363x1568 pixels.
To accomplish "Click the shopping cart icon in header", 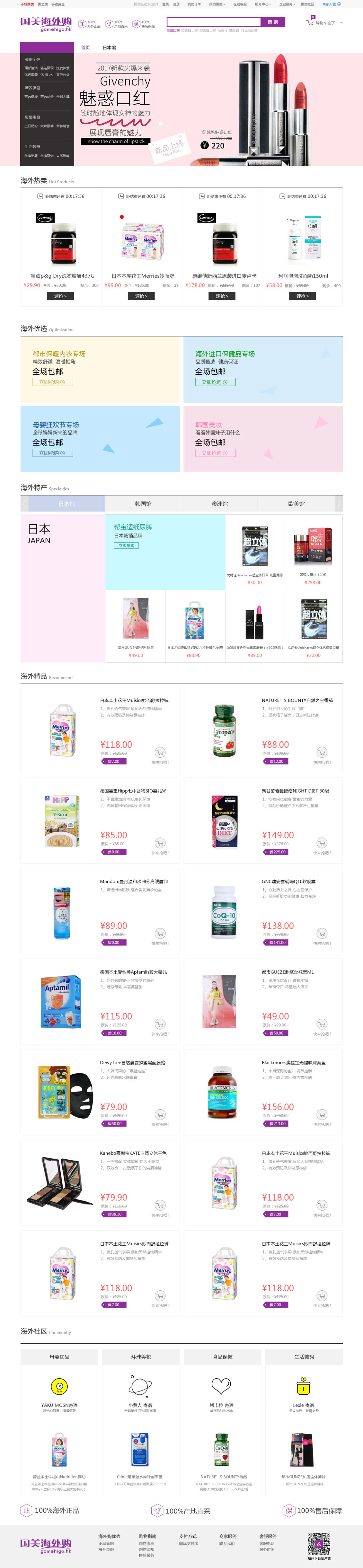I will (x=310, y=22).
